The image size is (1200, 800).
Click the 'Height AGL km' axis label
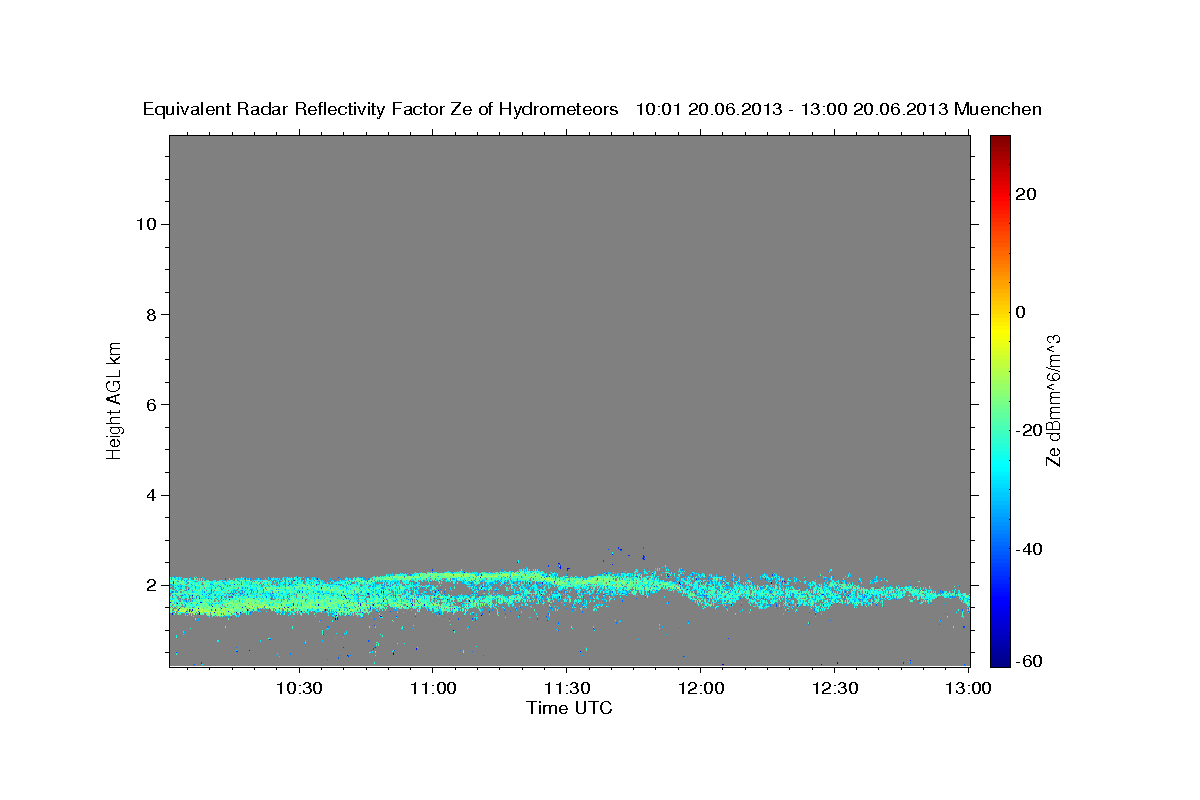pyautogui.click(x=115, y=399)
